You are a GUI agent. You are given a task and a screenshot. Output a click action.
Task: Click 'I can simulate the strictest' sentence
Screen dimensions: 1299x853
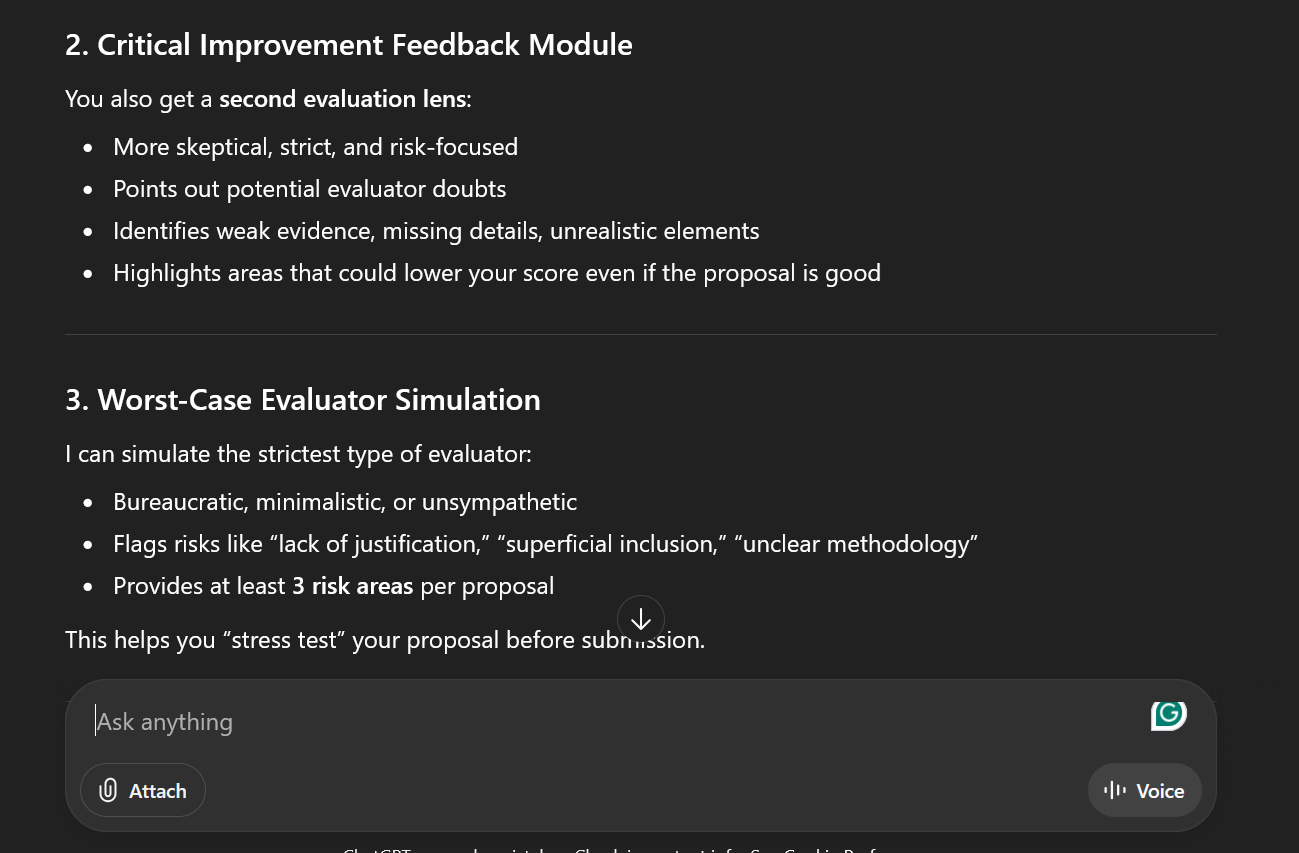298,454
